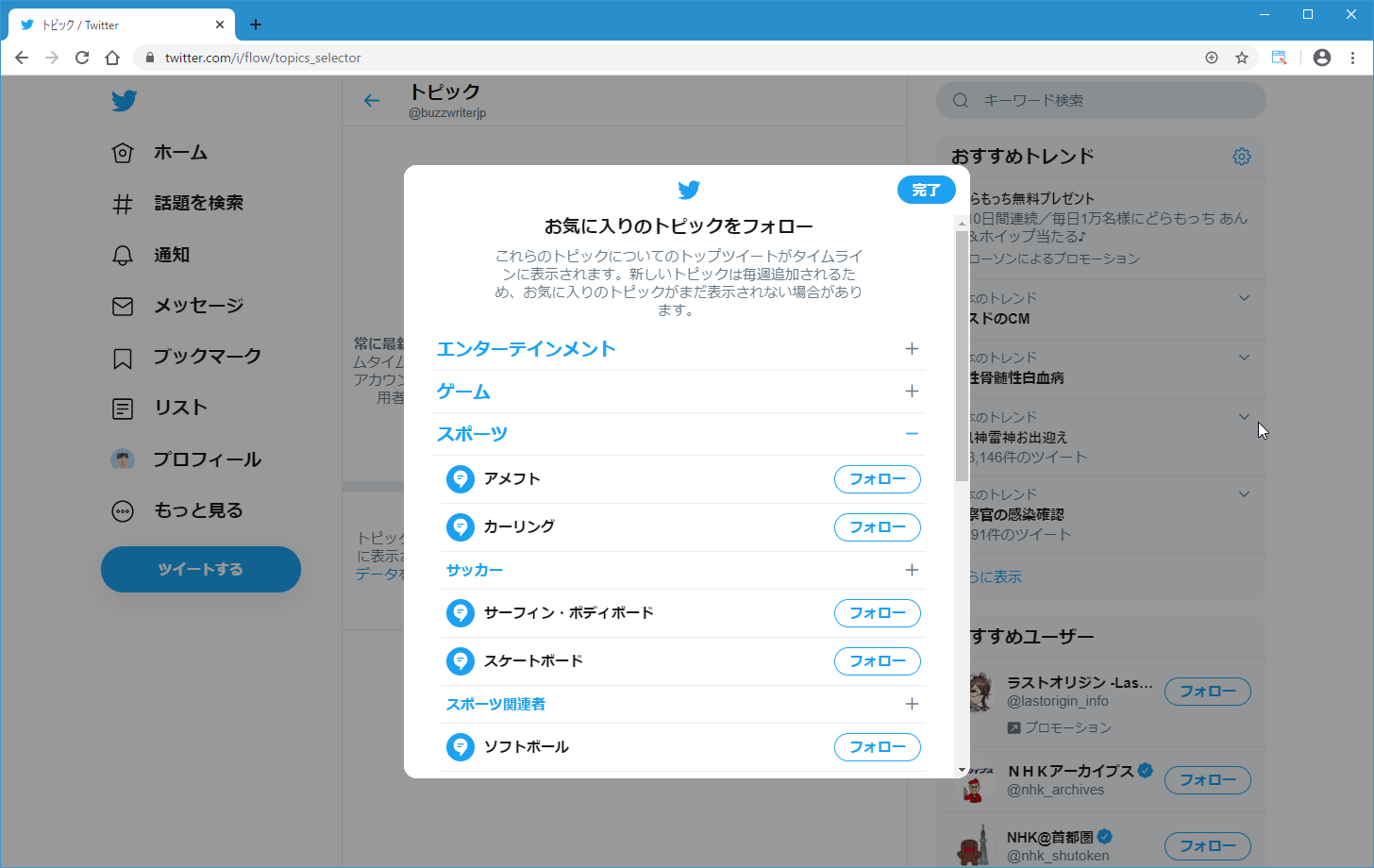Open ブックマーク in the sidebar

[186, 357]
